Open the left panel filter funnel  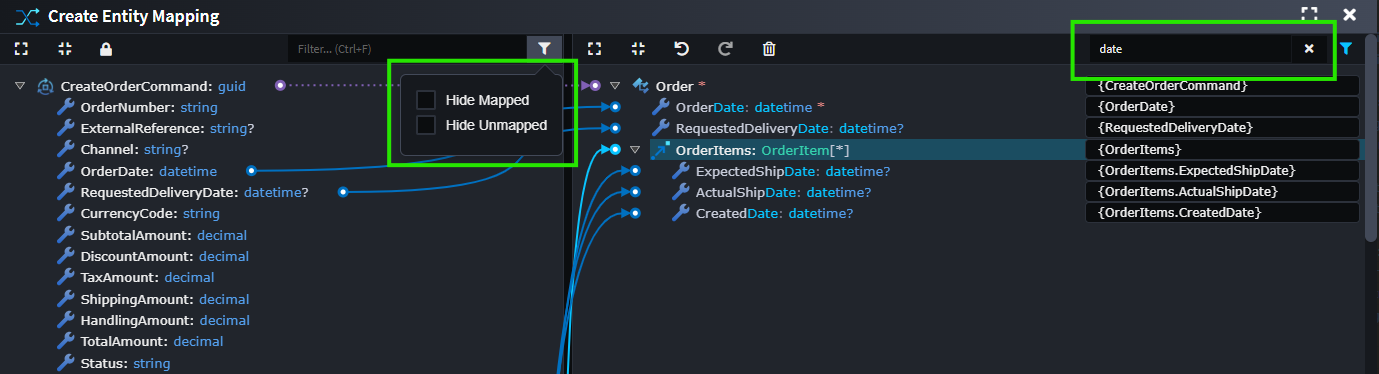pyautogui.click(x=544, y=48)
